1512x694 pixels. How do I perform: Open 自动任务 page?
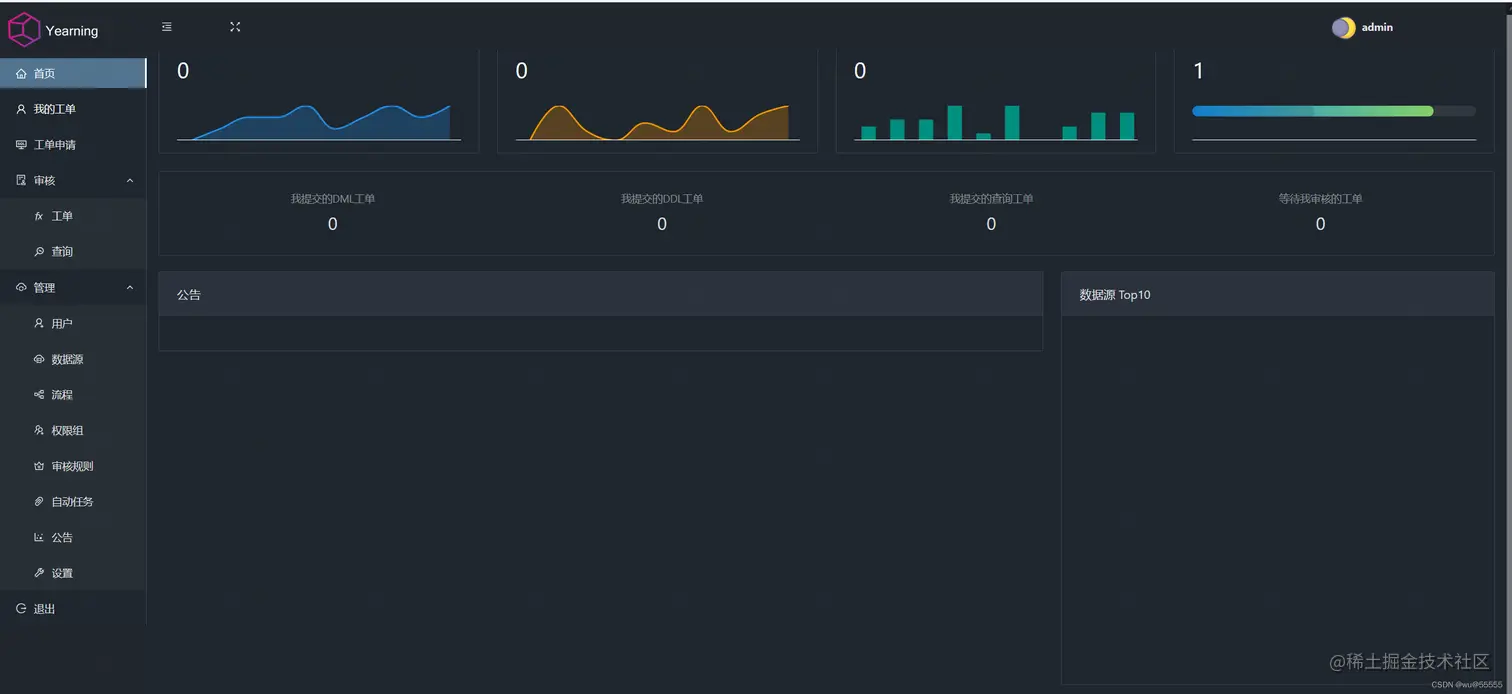point(73,502)
